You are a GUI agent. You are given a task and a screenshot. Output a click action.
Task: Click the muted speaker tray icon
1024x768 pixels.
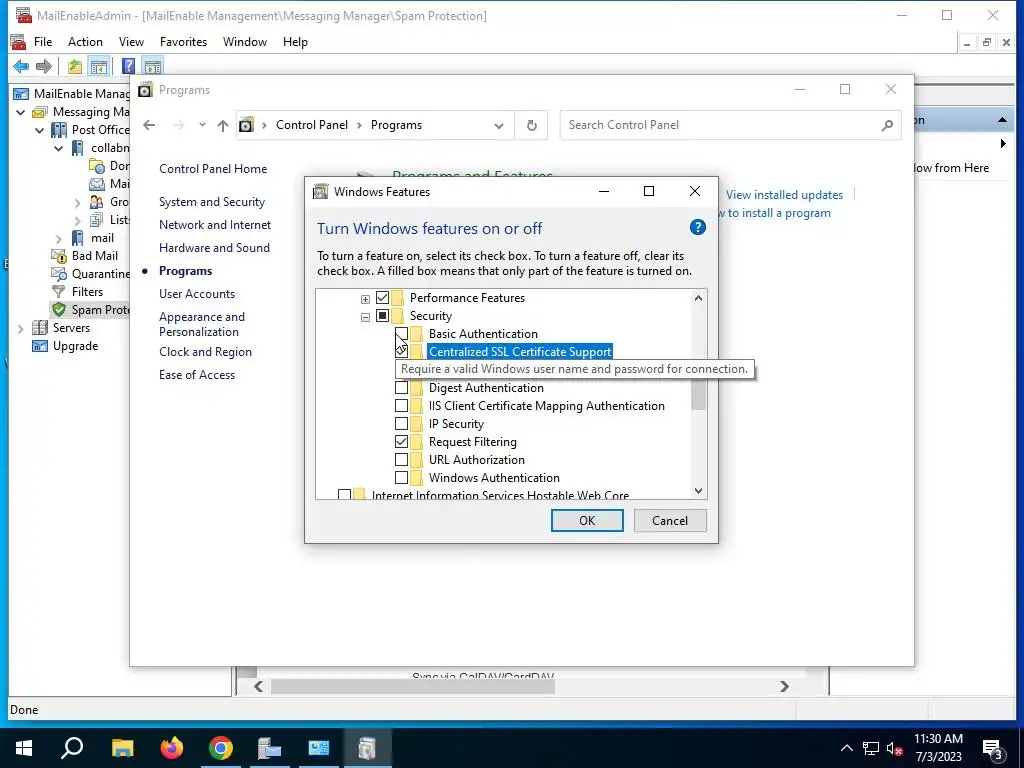pyautogui.click(x=894, y=748)
